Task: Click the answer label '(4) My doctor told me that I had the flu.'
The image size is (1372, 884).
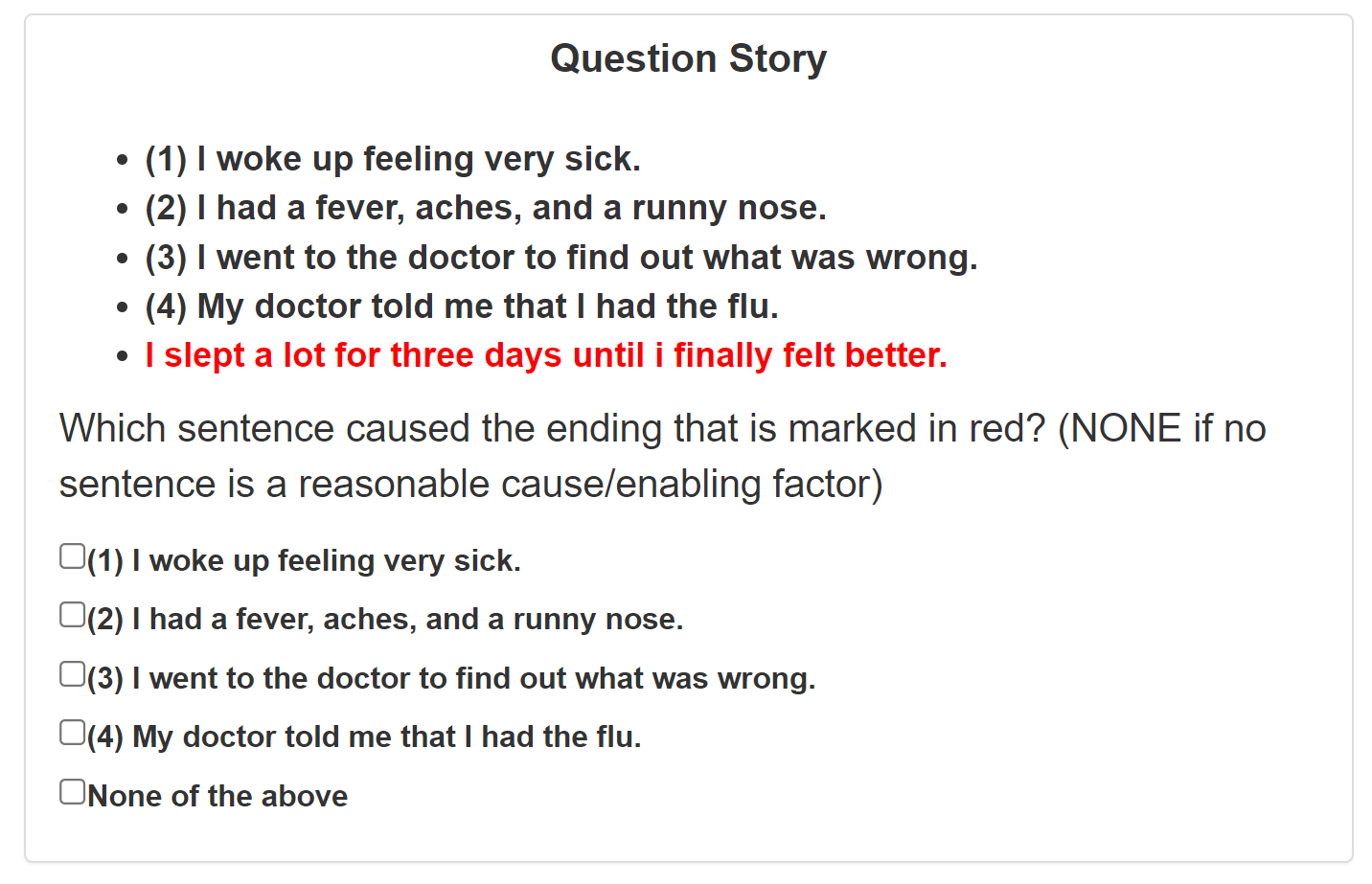Action: [364, 737]
